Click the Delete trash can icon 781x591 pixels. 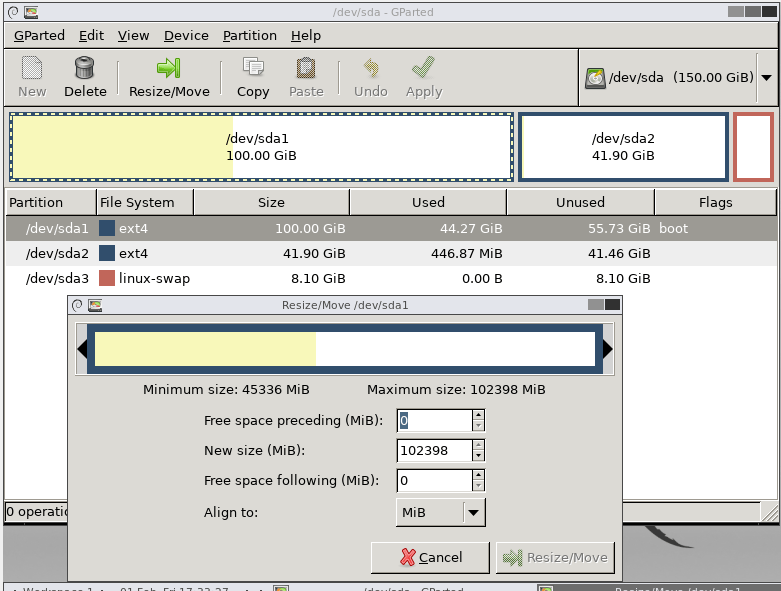[x=84, y=68]
